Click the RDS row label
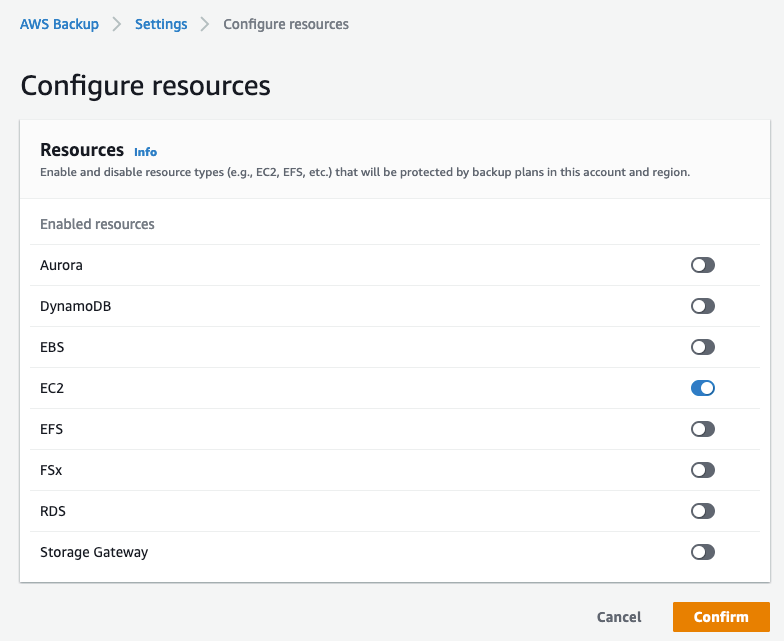Image resolution: width=784 pixels, height=641 pixels. click(52, 511)
